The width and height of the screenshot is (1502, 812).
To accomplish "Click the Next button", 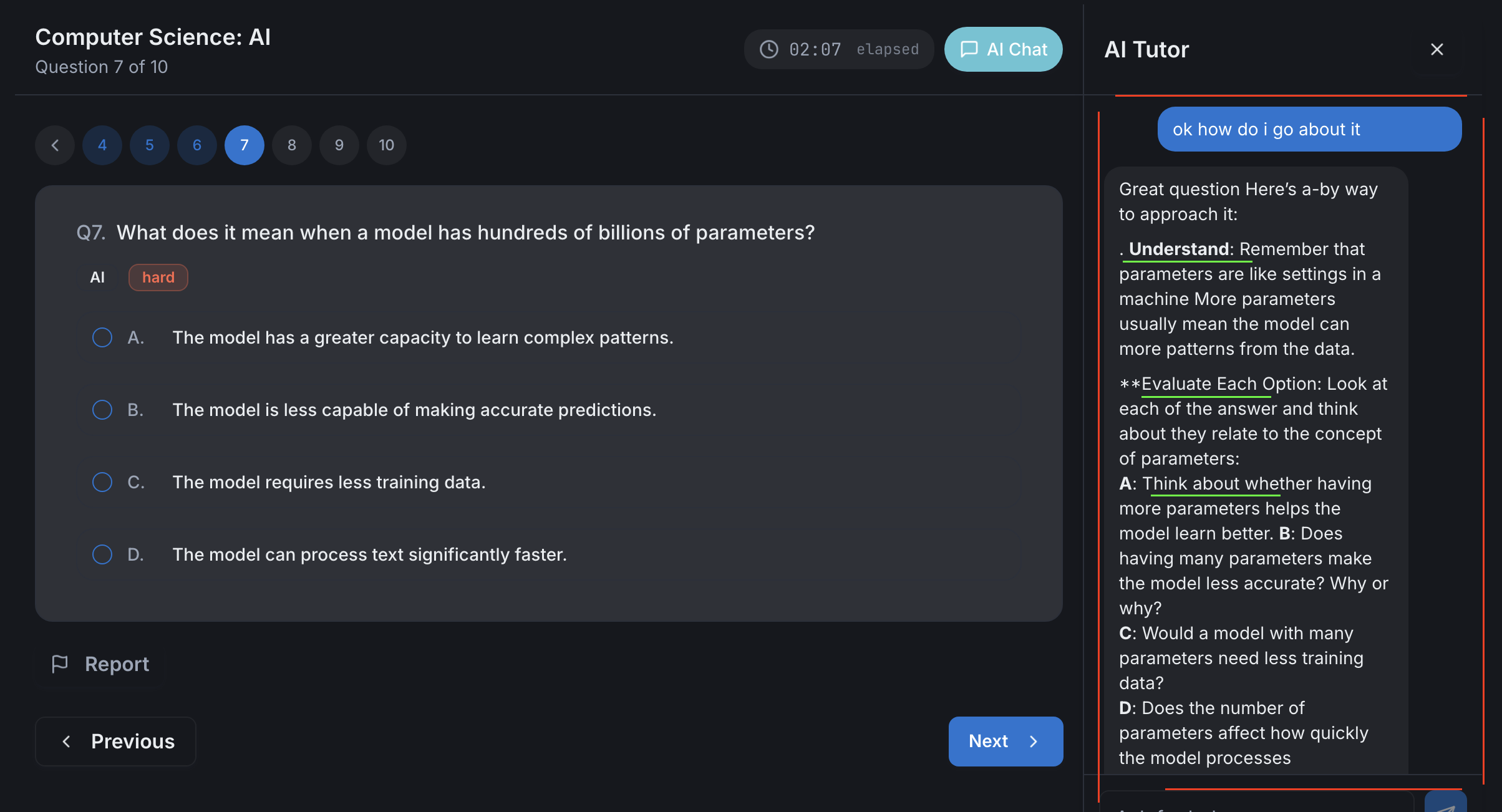I will [1005, 742].
